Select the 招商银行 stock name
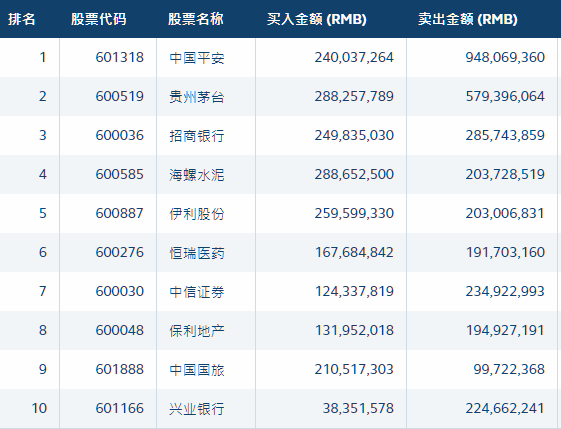The height and width of the screenshot is (429, 561). [x=197, y=136]
